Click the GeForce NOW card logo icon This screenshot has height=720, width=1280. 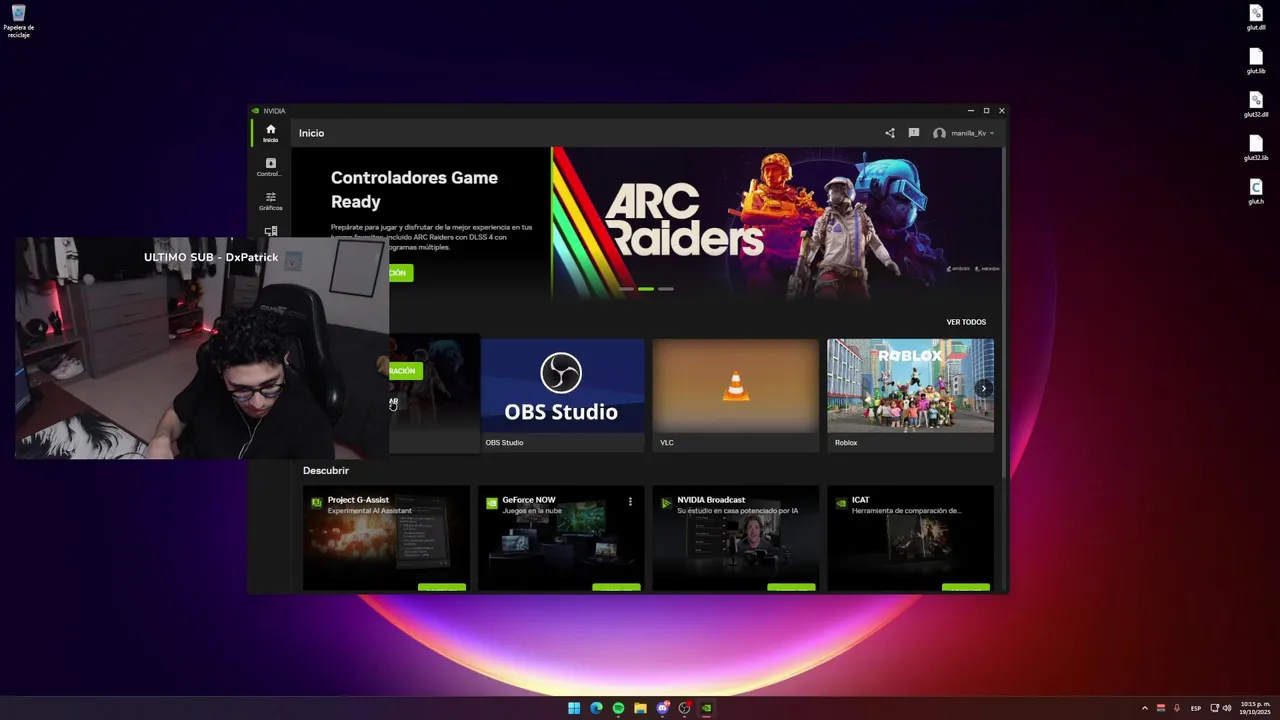click(491, 503)
